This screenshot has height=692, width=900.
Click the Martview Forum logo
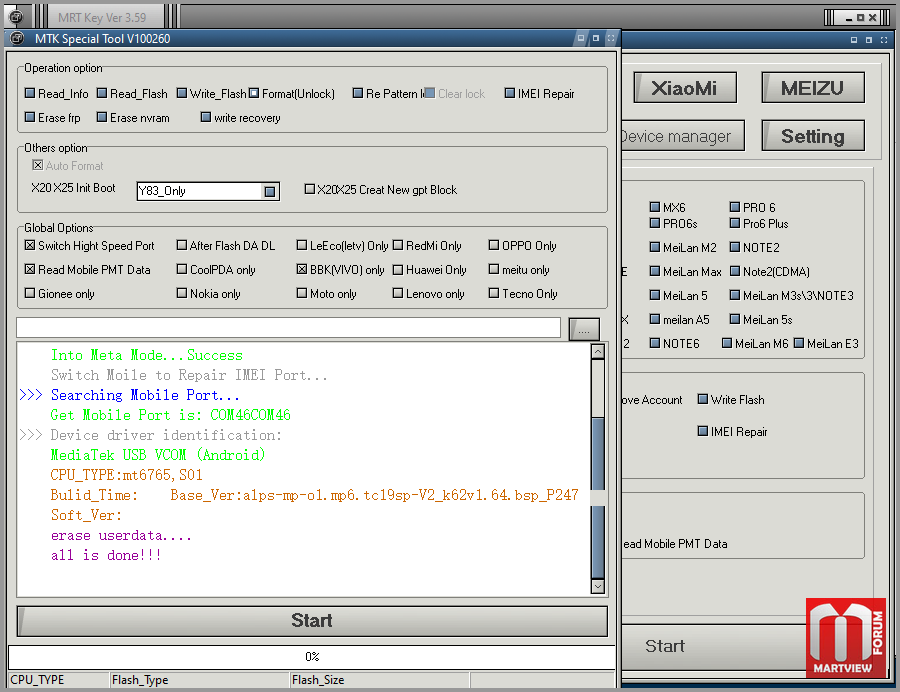(845, 638)
